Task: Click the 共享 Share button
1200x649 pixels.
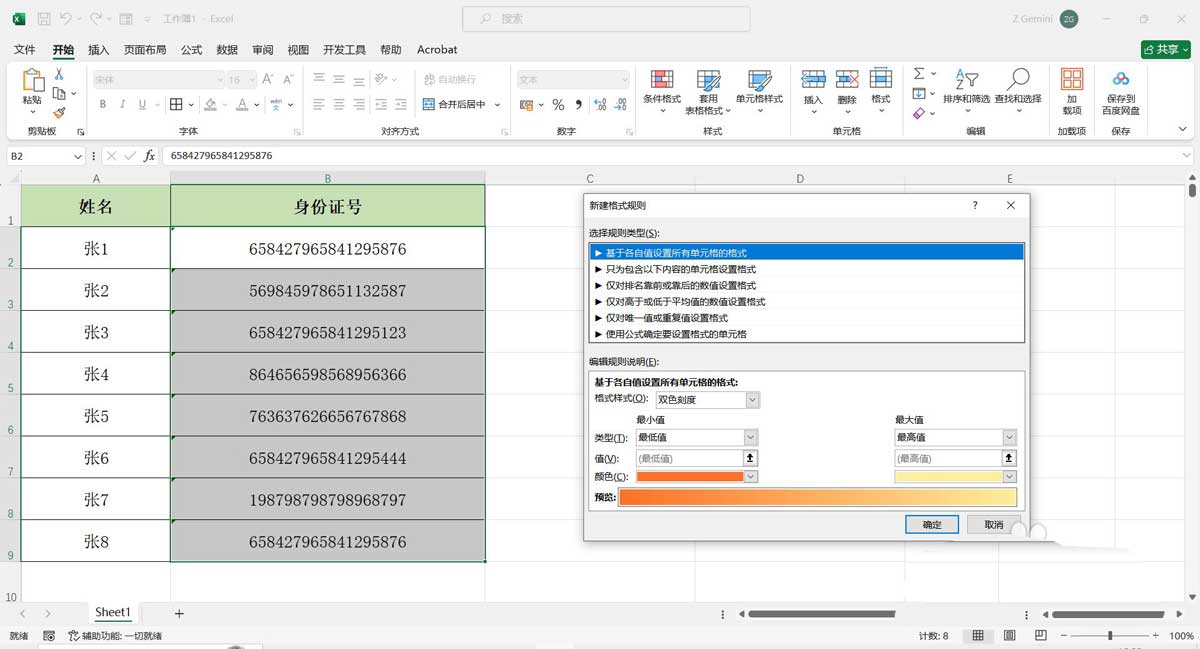Action: 1165,49
